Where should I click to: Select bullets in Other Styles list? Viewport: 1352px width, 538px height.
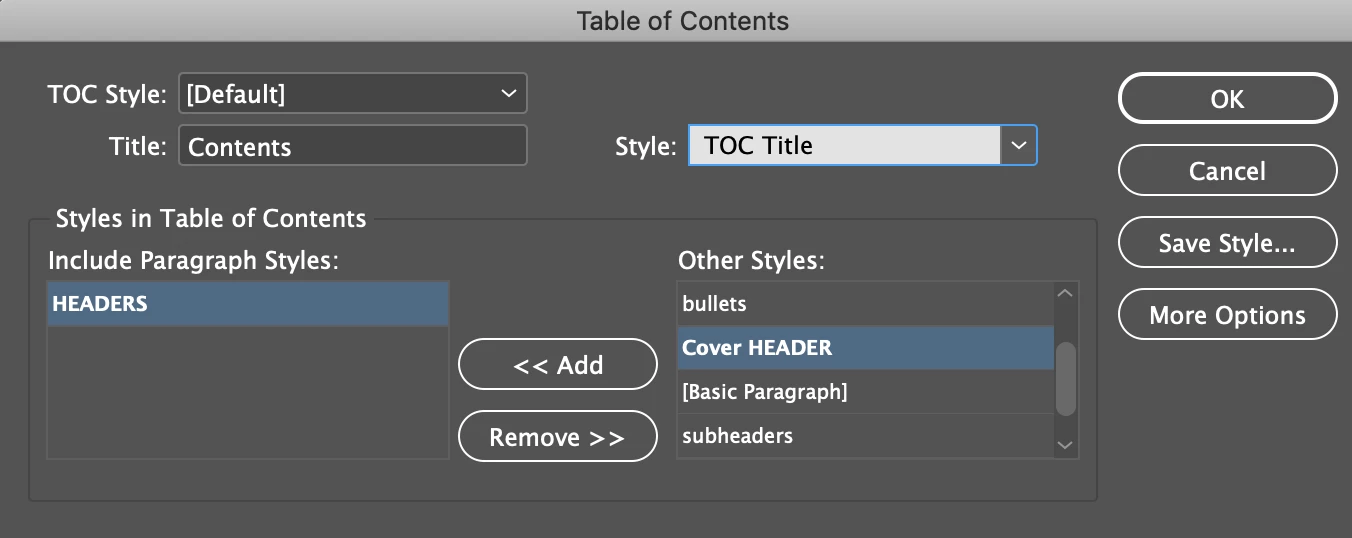tap(865, 303)
